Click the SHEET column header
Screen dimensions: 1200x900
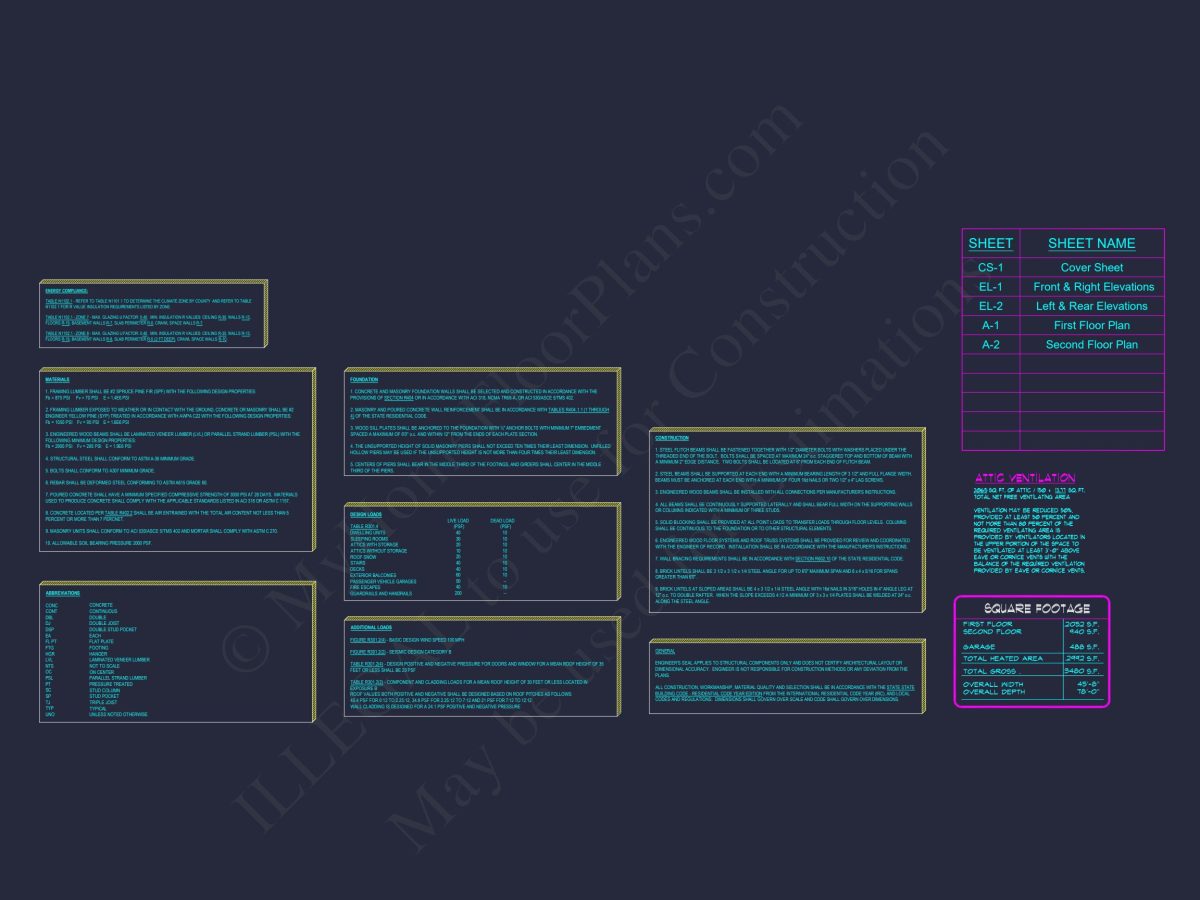coord(991,243)
